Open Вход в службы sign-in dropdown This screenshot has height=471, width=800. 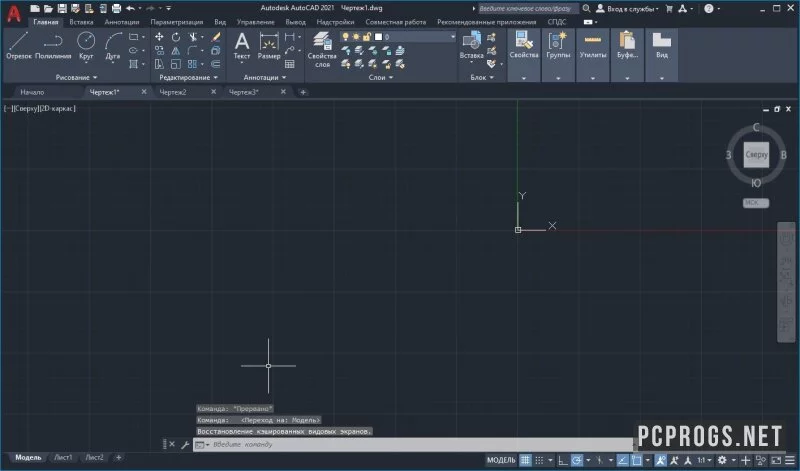[628, 8]
